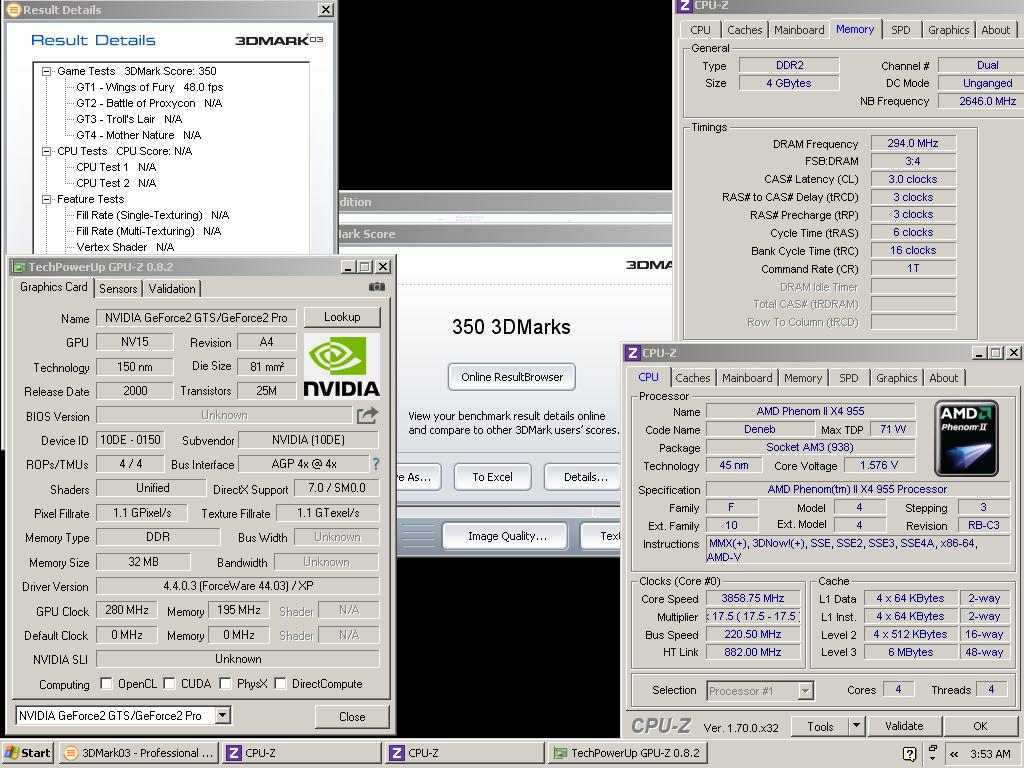Click the Close button in GPU-Z
The image size is (1024, 768).
point(352,716)
